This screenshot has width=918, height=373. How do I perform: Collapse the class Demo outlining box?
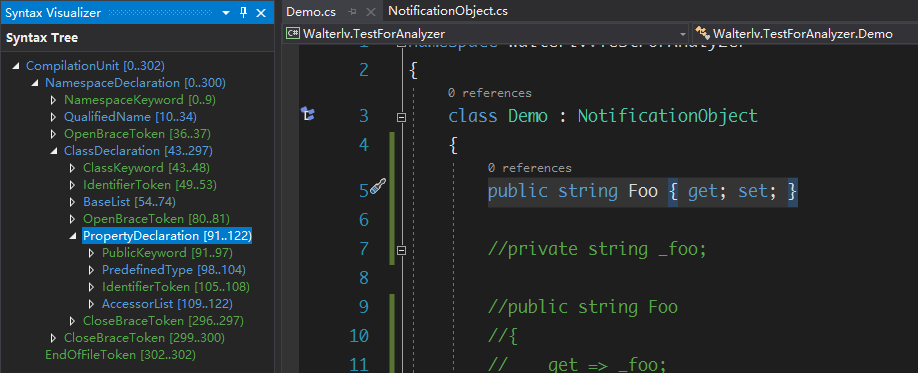tap(402, 117)
